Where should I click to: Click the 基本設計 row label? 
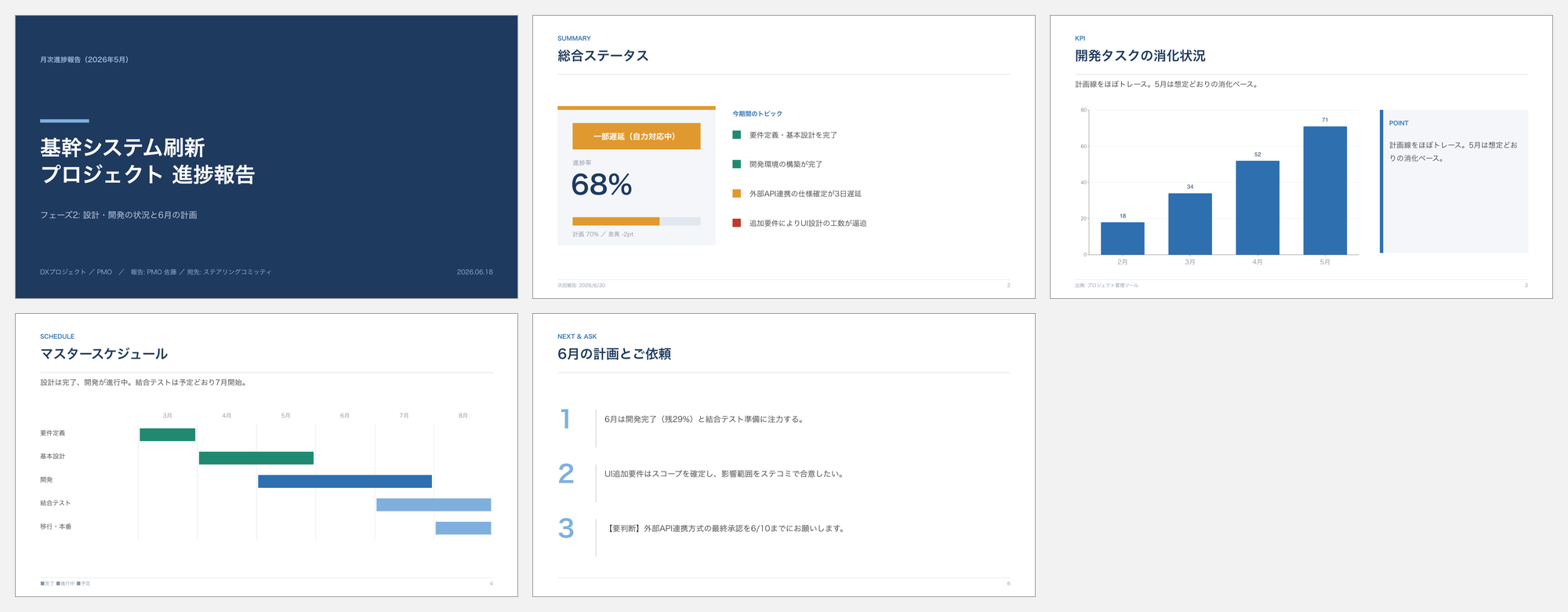(x=53, y=456)
